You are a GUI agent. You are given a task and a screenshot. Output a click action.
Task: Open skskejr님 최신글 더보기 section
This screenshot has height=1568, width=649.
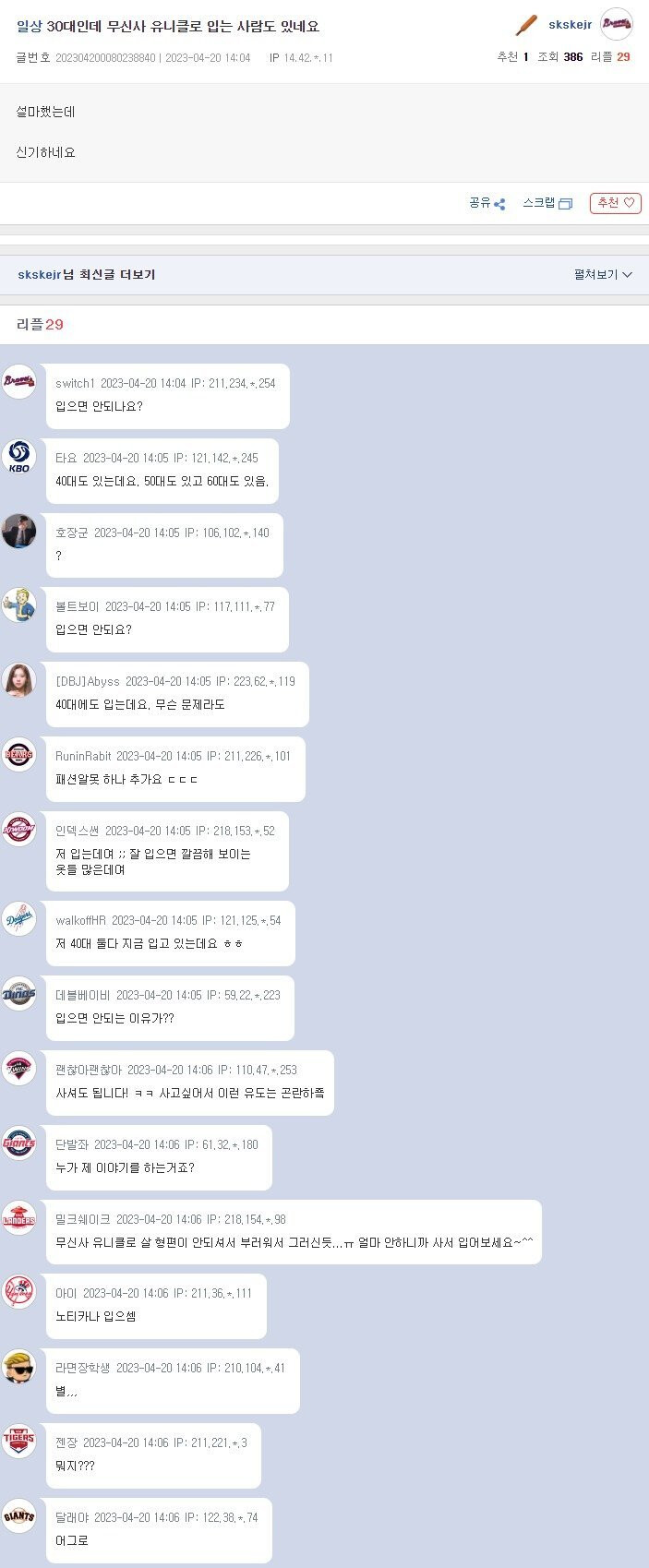point(87,275)
